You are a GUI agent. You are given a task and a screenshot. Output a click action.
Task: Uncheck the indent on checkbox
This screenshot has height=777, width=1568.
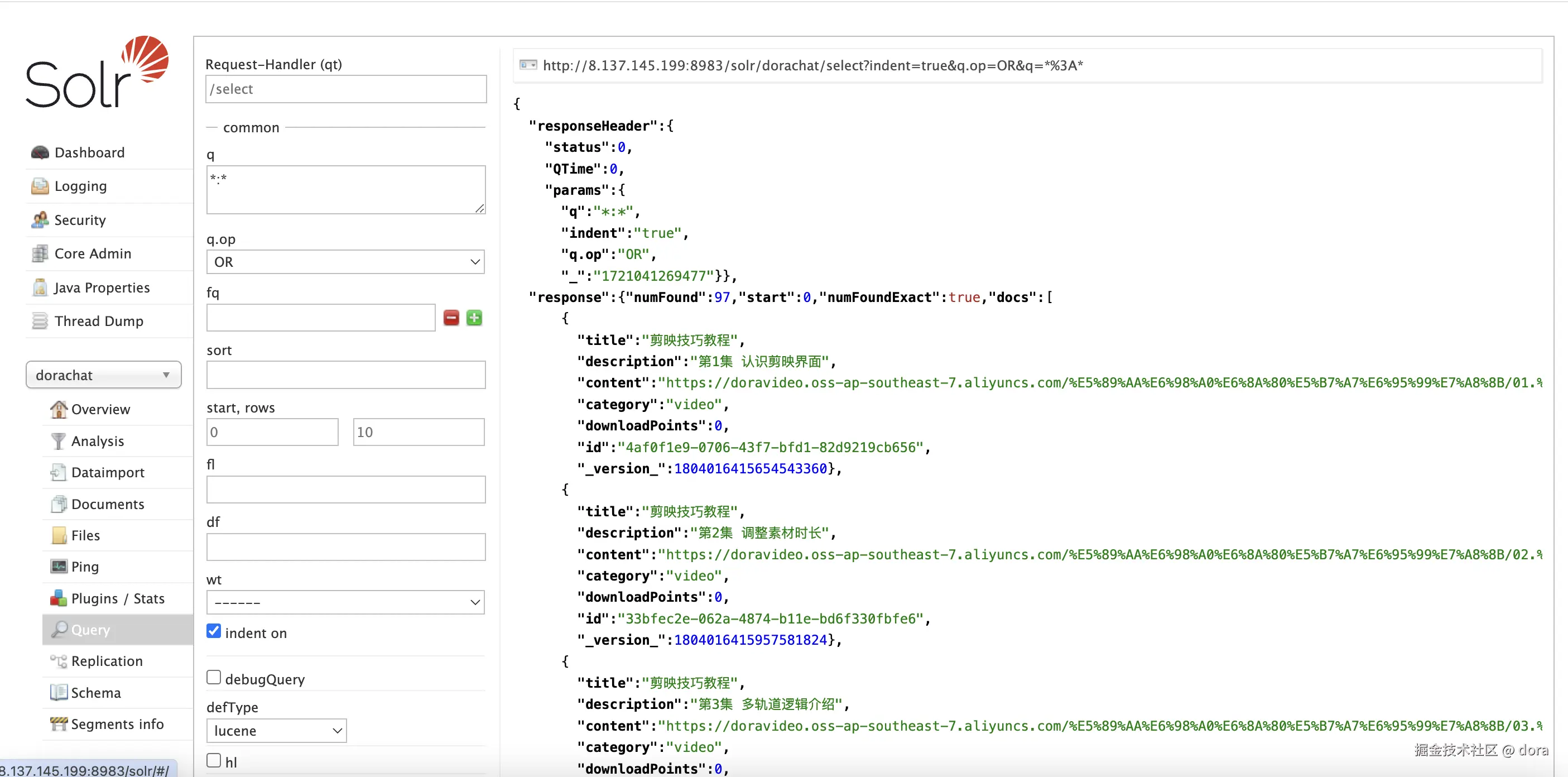214,631
